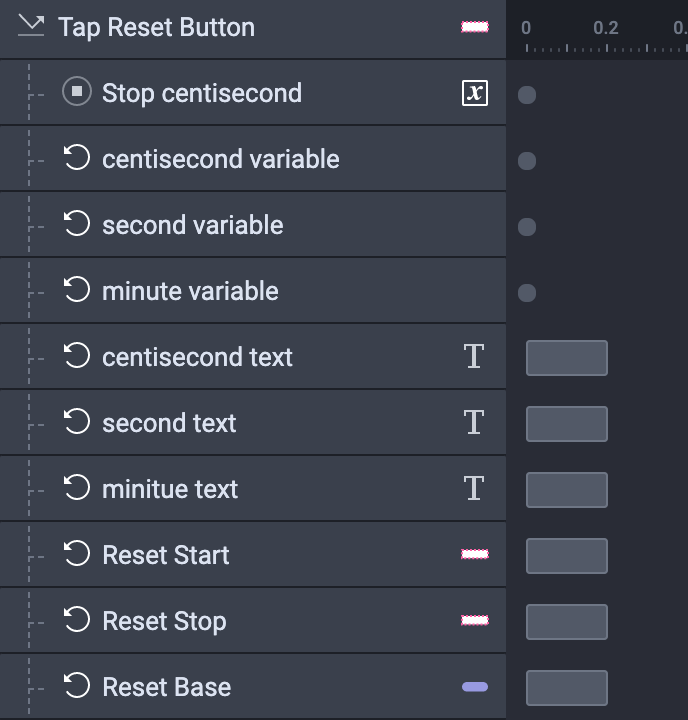Viewport: 688px width, 720px height.
Task: Click the stop icon beside Stop centisecond
Action: (76, 93)
